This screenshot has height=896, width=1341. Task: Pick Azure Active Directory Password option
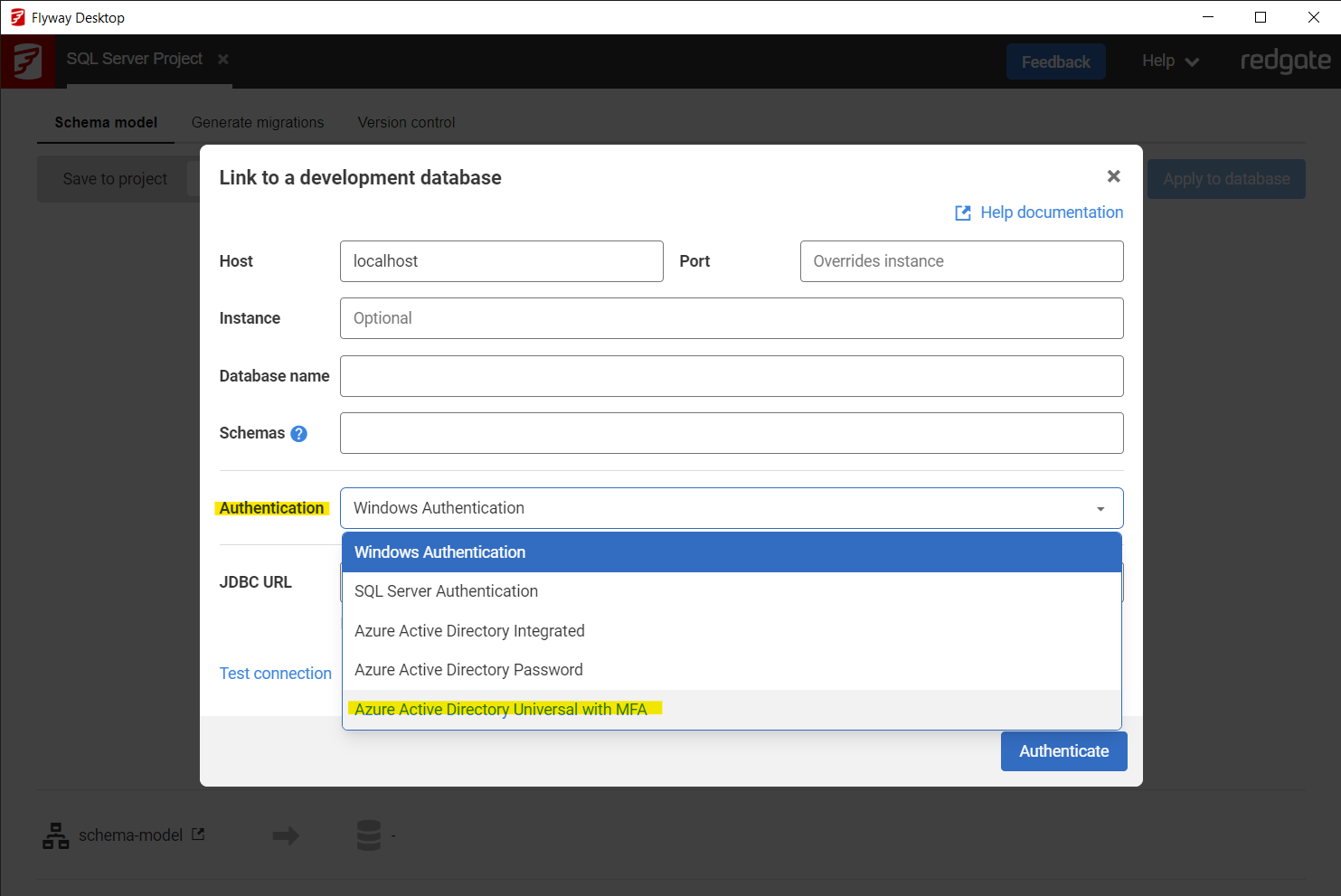[x=468, y=670]
